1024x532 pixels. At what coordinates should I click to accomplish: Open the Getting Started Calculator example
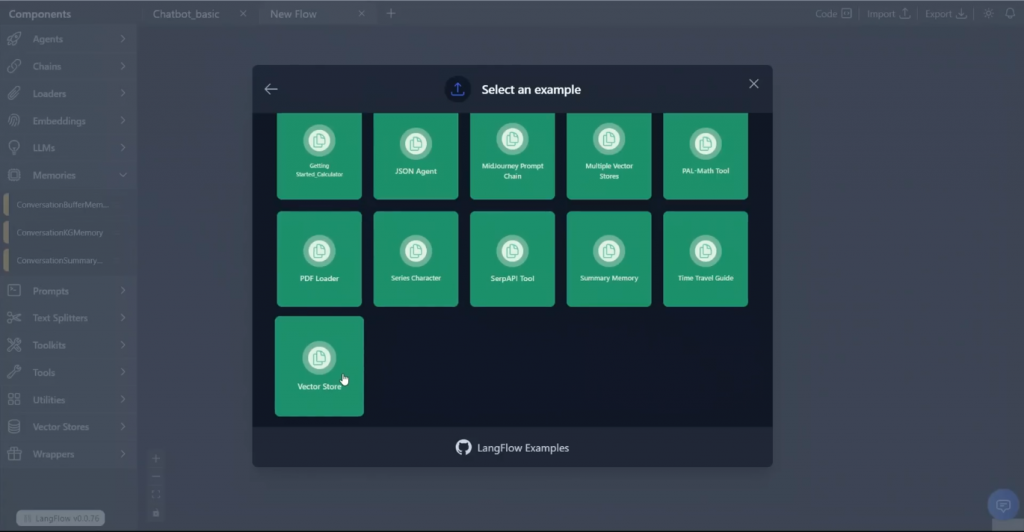[x=319, y=156]
